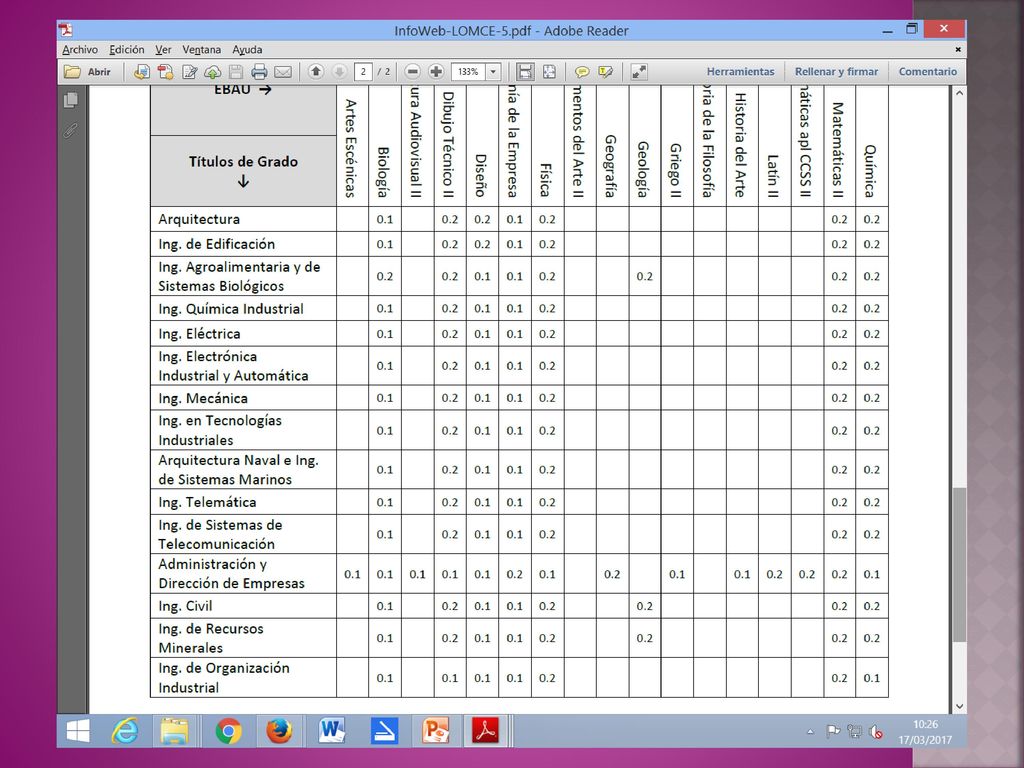Screen dimensions: 1024x768
Task: Switch to read mode view
Action: tap(639, 72)
